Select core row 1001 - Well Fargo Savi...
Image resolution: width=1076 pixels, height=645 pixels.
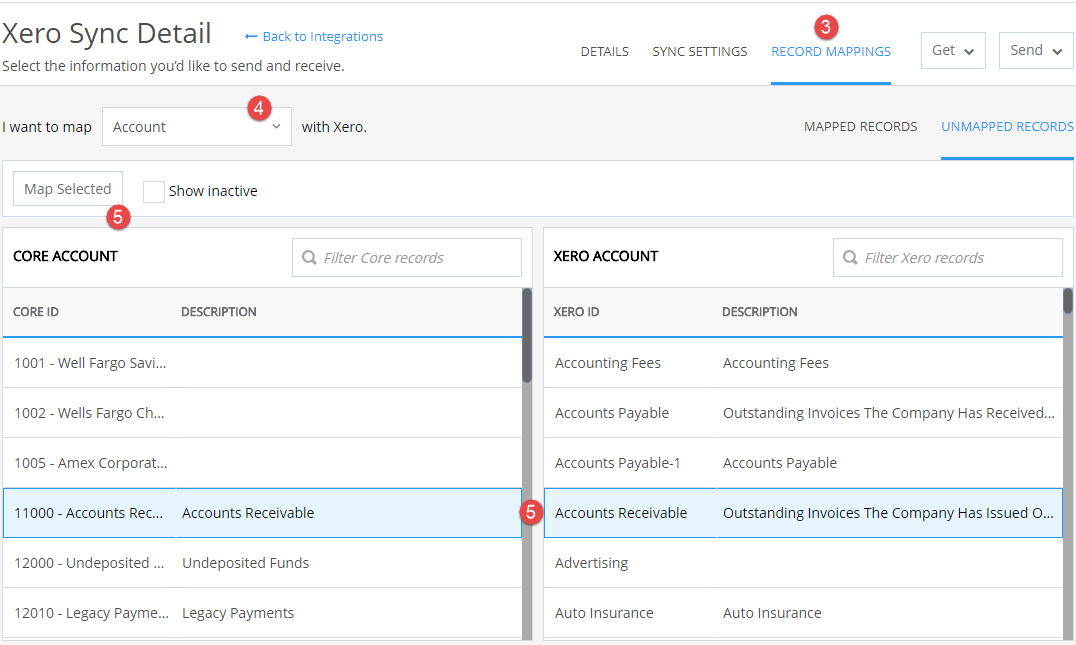point(262,363)
